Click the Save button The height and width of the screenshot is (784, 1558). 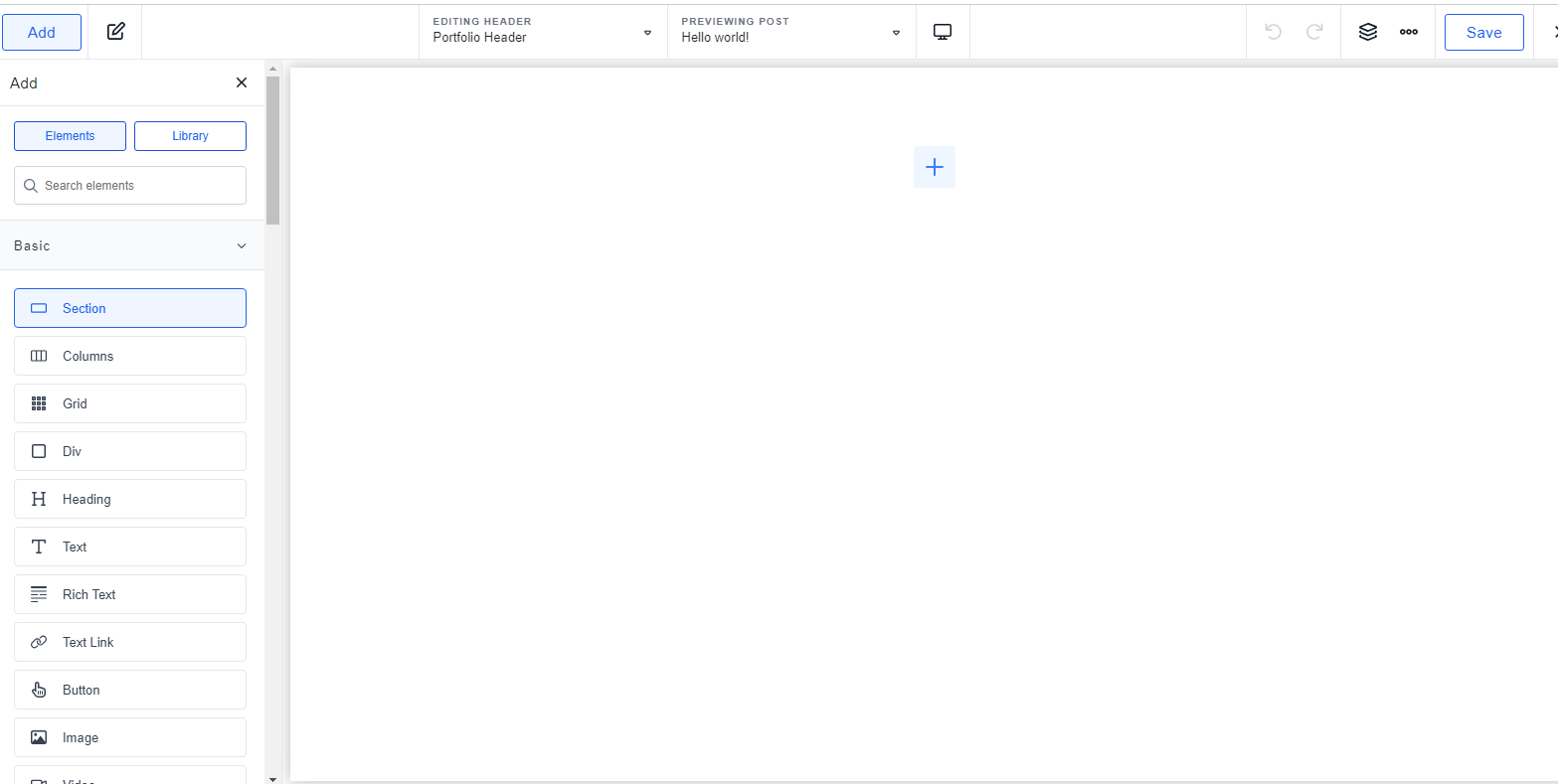1483,32
